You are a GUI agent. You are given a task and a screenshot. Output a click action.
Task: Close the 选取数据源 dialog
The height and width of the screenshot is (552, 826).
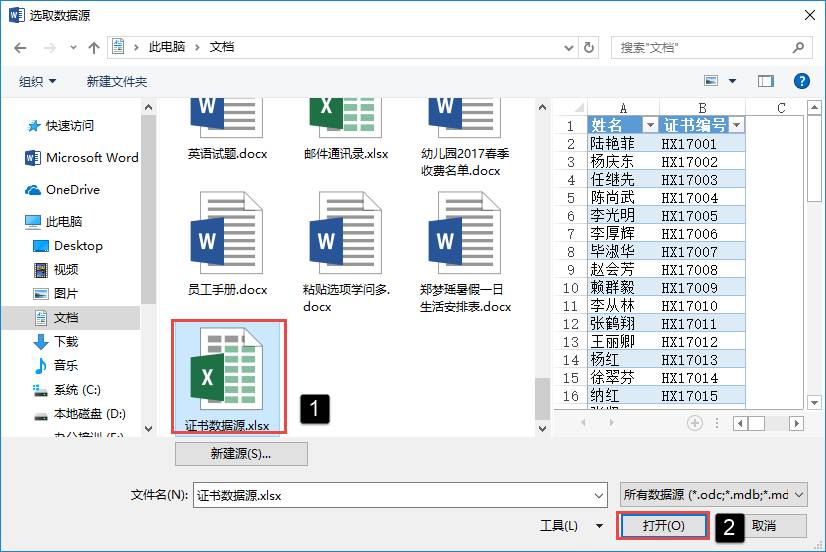(810, 15)
